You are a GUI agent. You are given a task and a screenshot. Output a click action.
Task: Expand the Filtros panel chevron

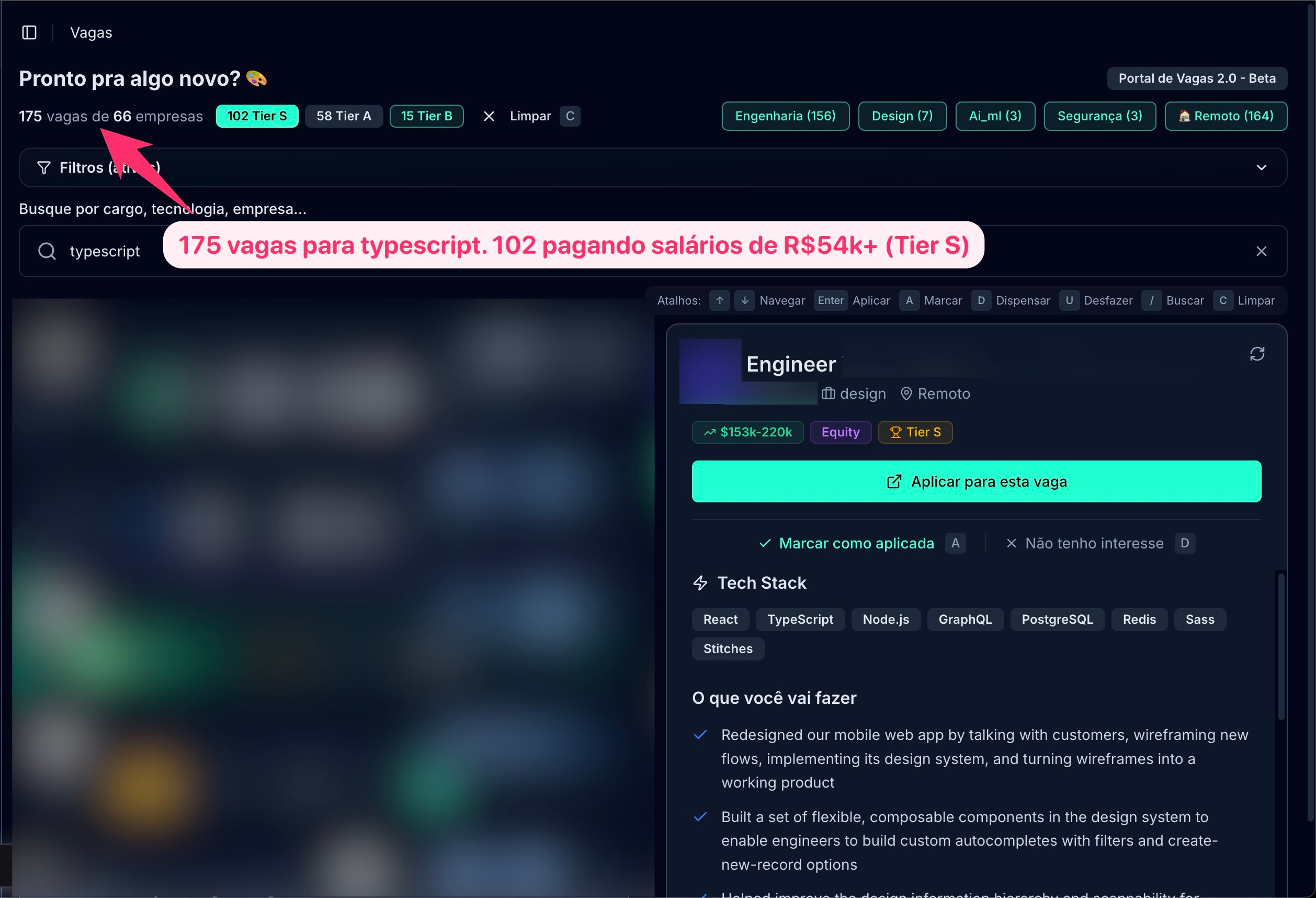click(x=1261, y=167)
